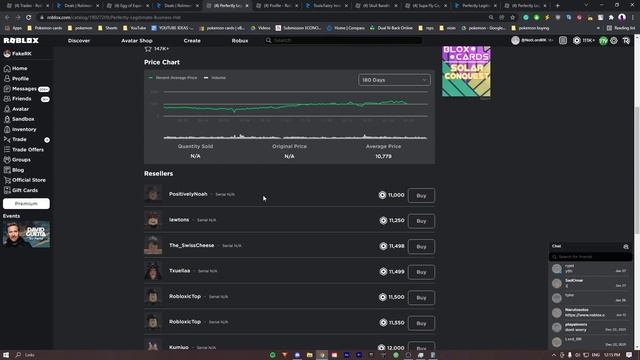Open the settings gear in the header

[613, 40]
